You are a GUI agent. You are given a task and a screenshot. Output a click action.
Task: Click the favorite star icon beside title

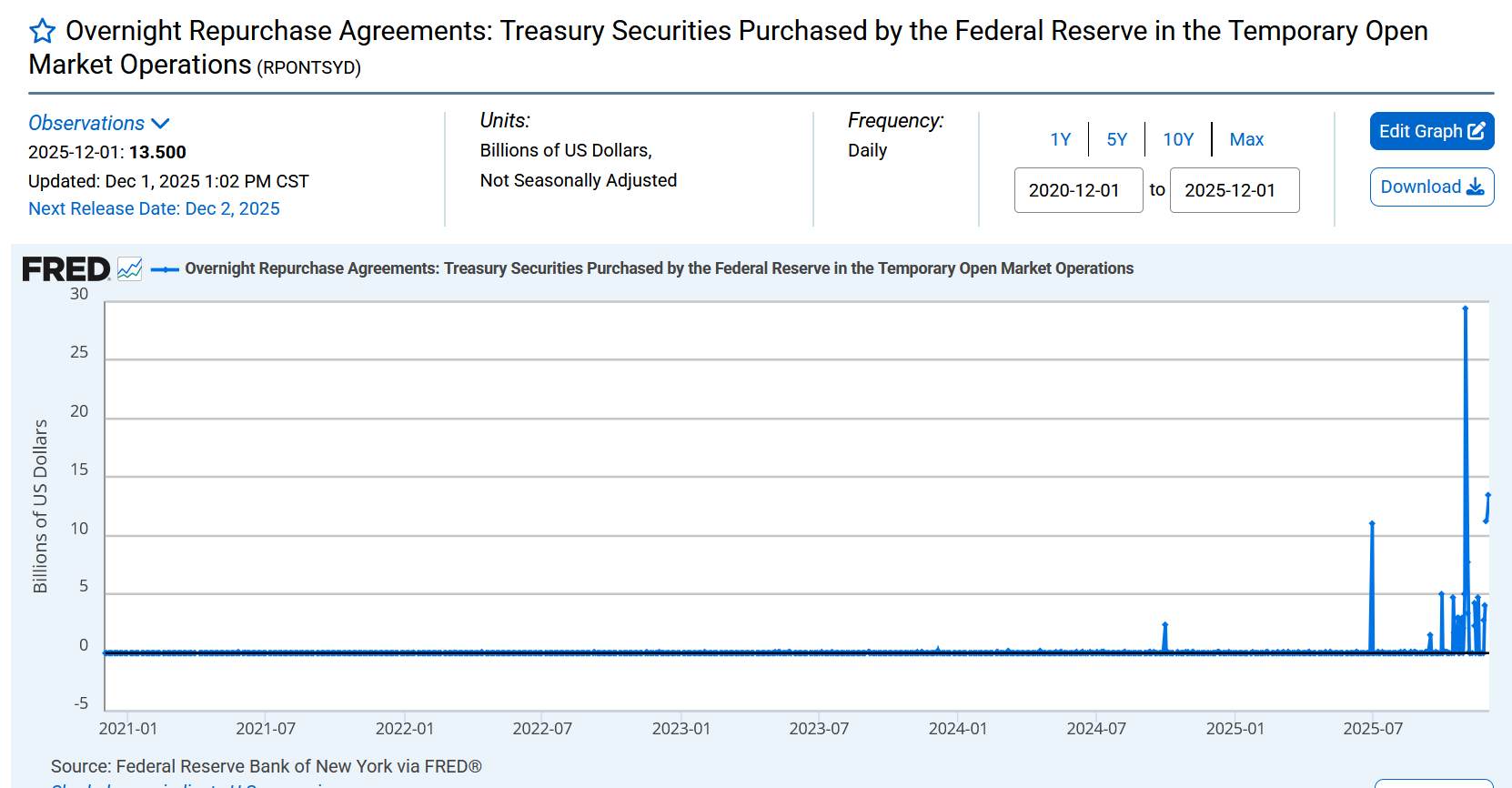(42, 32)
